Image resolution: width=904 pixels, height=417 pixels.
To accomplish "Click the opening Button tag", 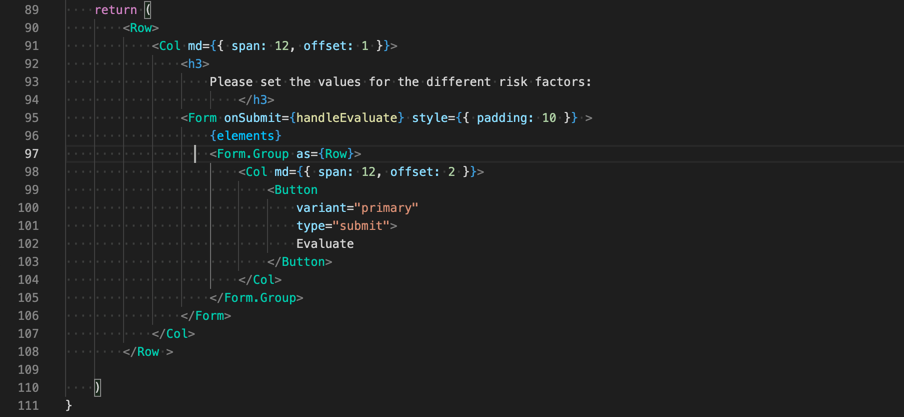I will [292, 190].
